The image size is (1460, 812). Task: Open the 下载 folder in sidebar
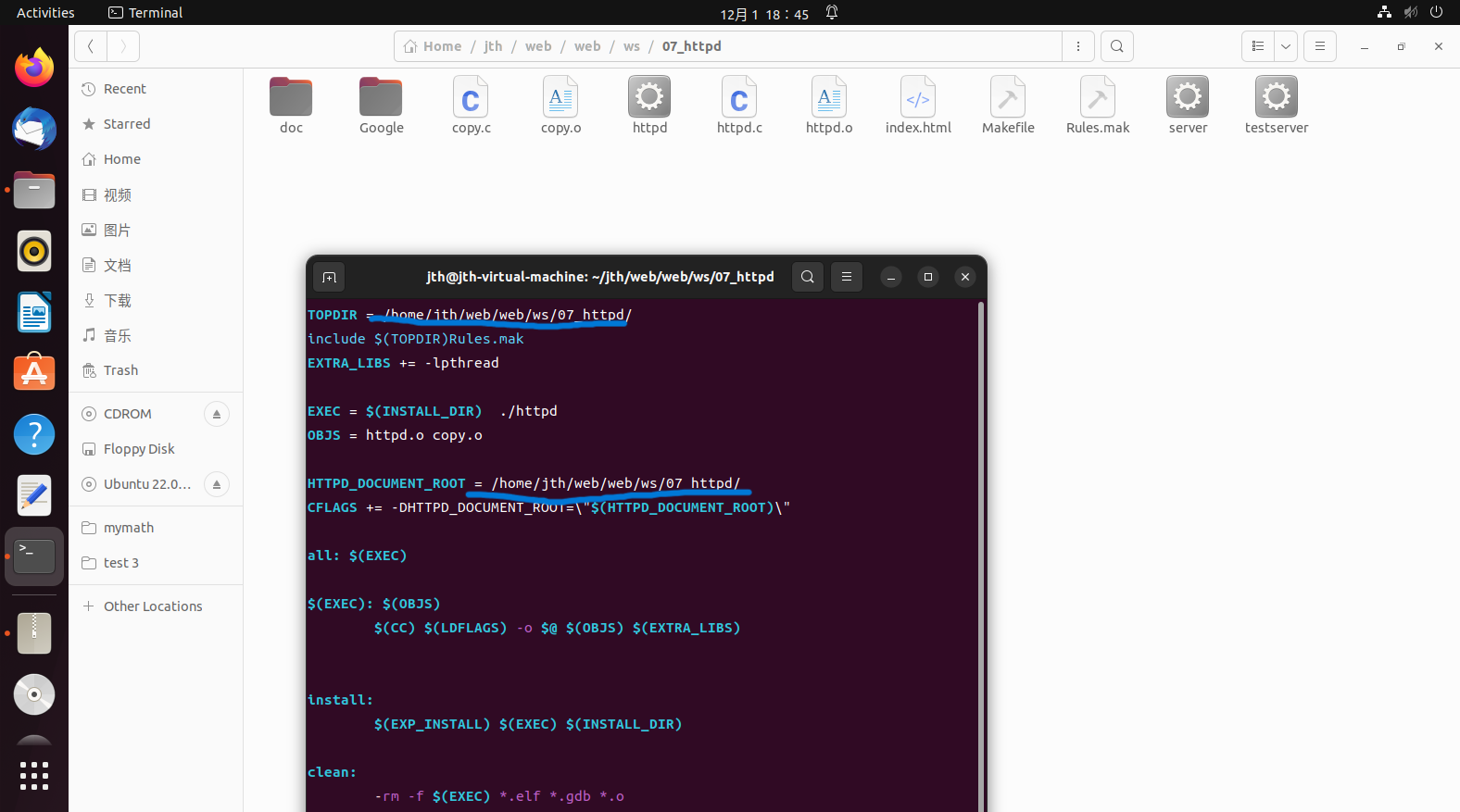pyautogui.click(x=156, y=300)
